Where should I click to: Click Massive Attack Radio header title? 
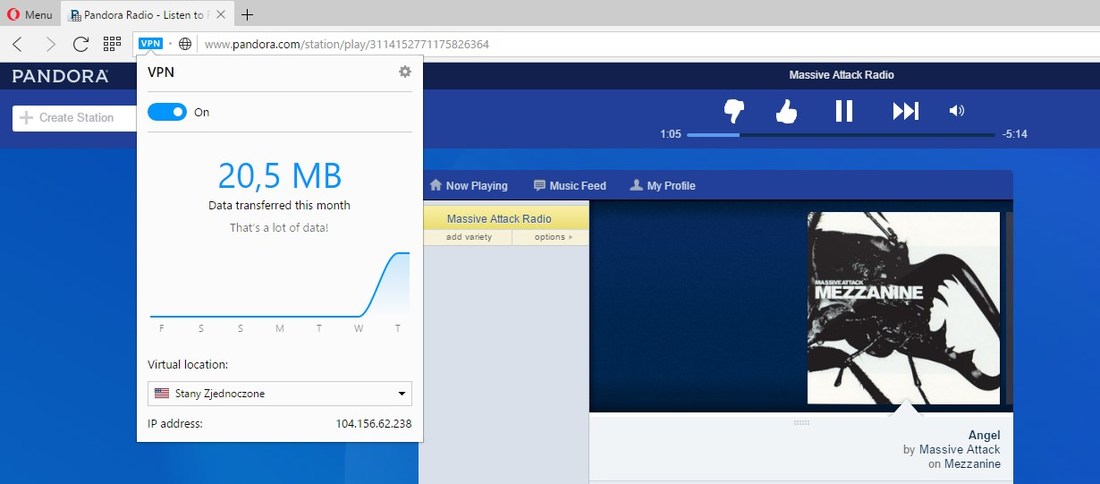tap(841, 75)
